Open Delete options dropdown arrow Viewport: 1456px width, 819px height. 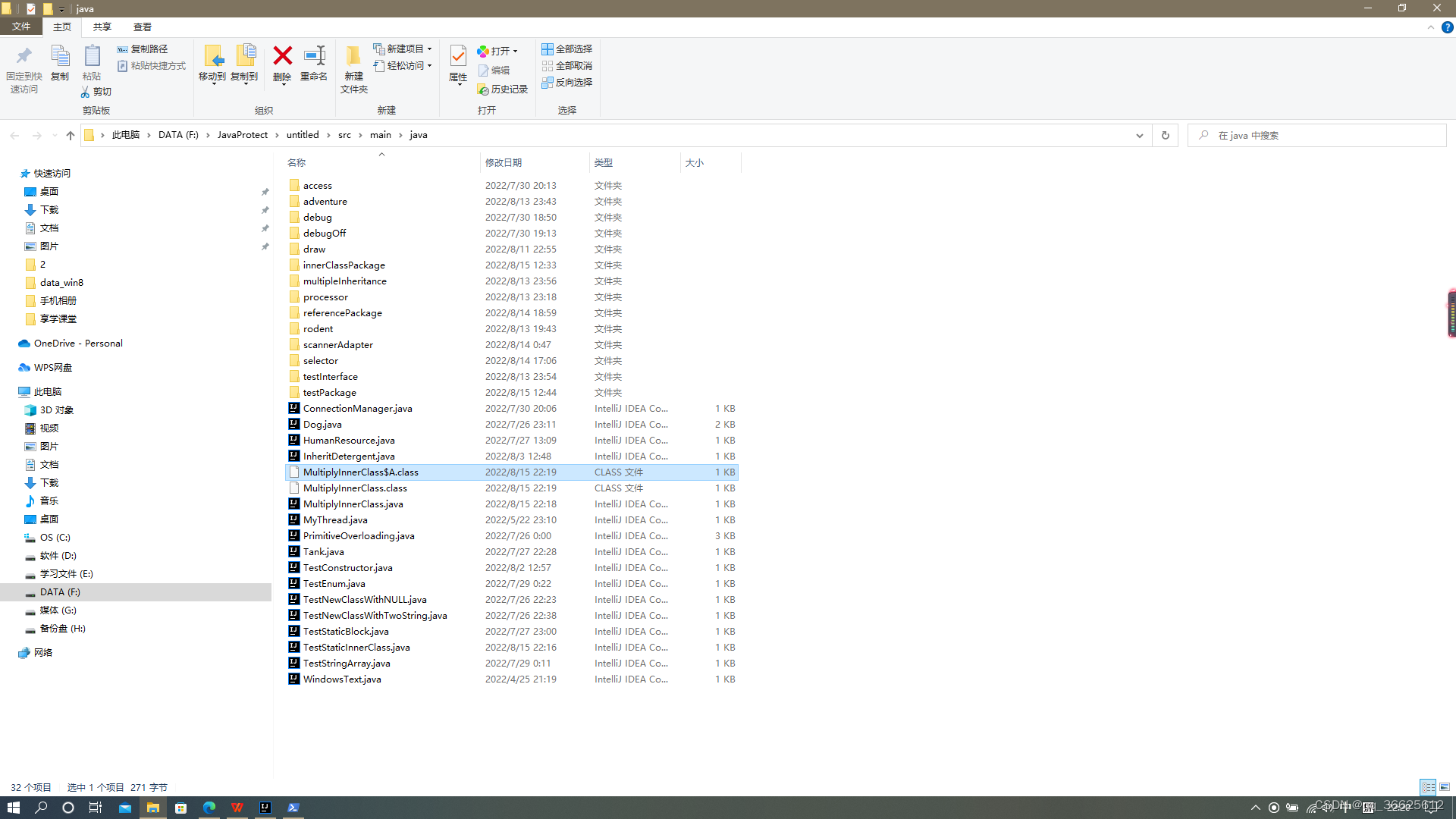tap(283, 84)
